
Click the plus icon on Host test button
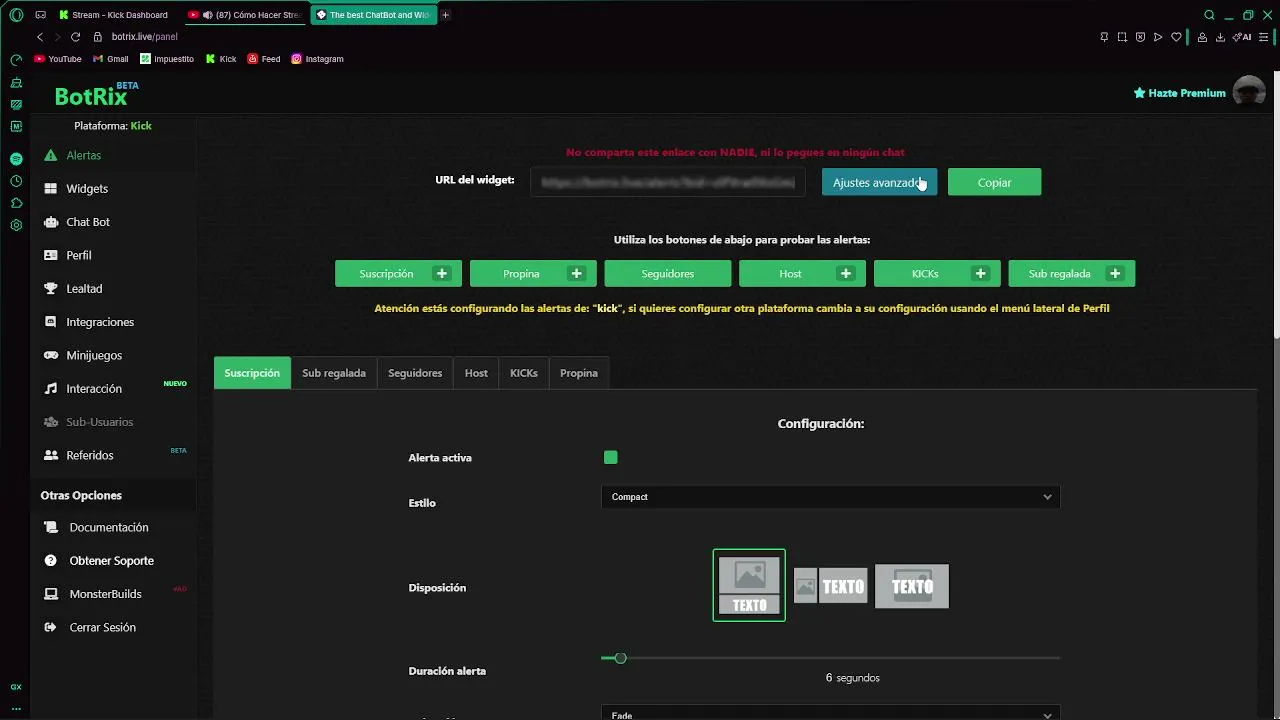coord(845,273)
